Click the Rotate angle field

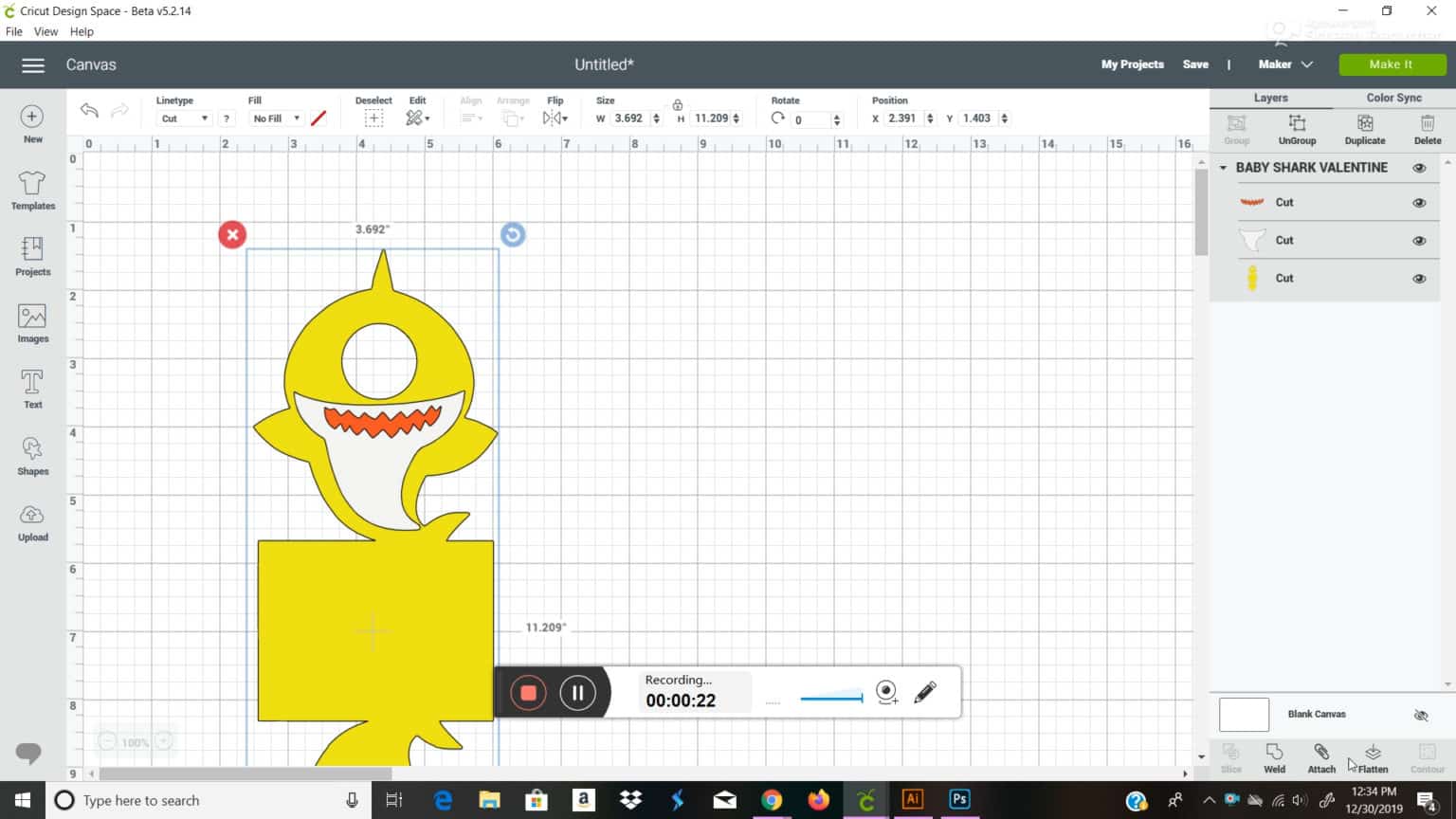click(811, 119)
